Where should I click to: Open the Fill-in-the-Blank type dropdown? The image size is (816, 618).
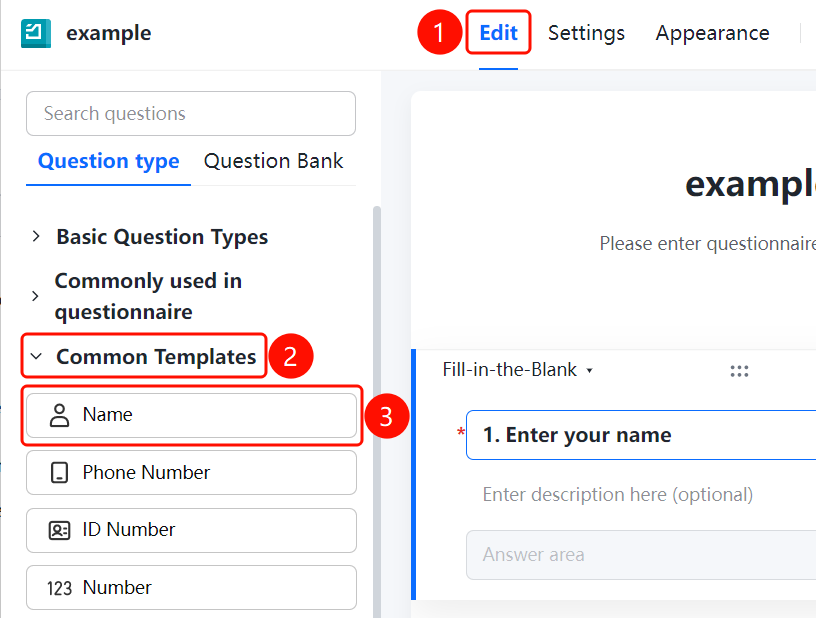pos(518,370)
